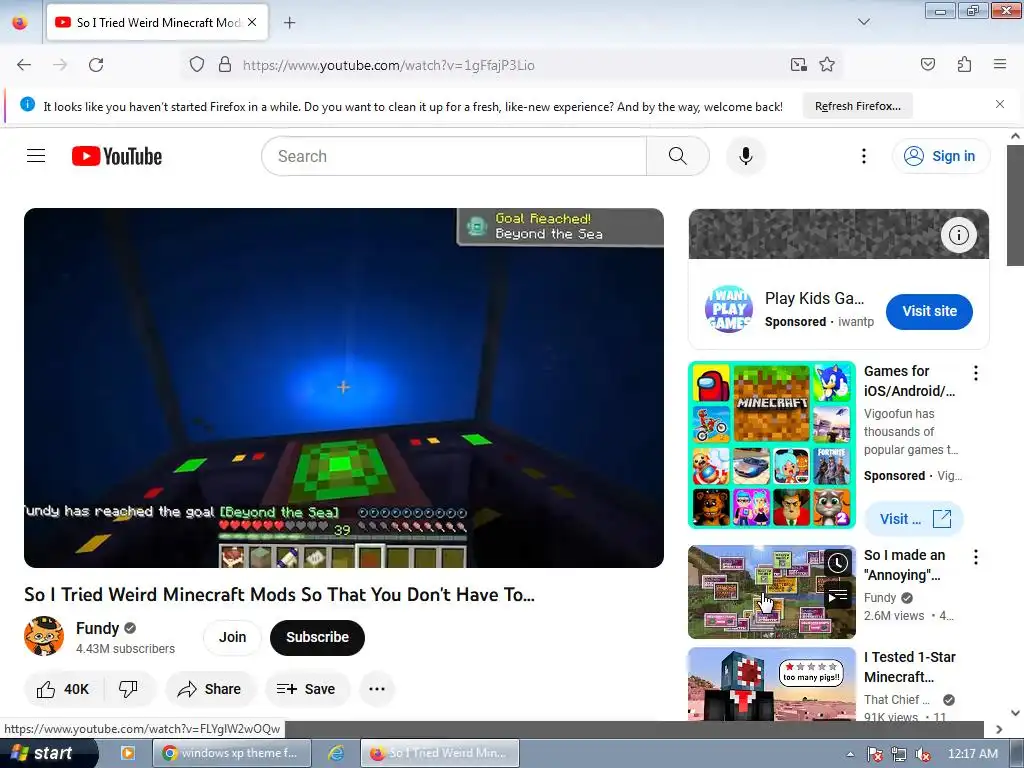Click the system clock 12:17 AM
This screenshot has width=1024, height=768.
972,754
